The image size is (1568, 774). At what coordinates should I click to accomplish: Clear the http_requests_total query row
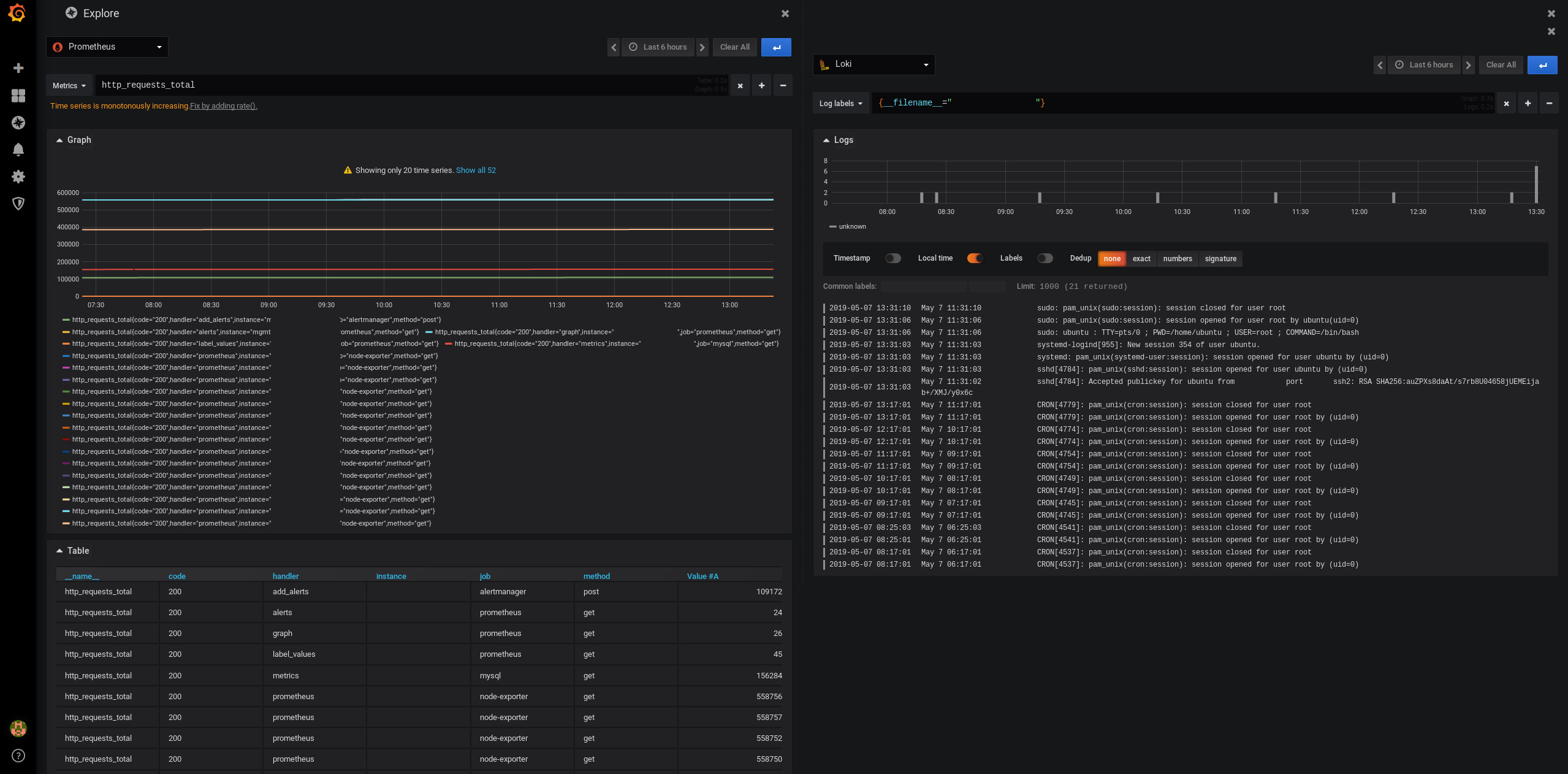[x=740, y=85]
